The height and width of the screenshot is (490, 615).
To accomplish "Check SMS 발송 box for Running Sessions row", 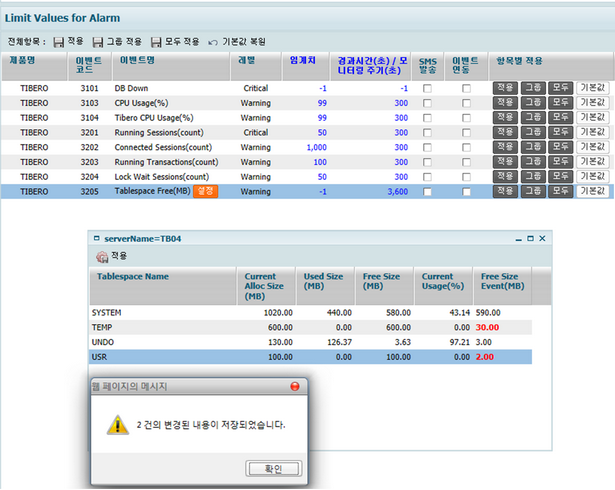I will click(x=427, y=133).
